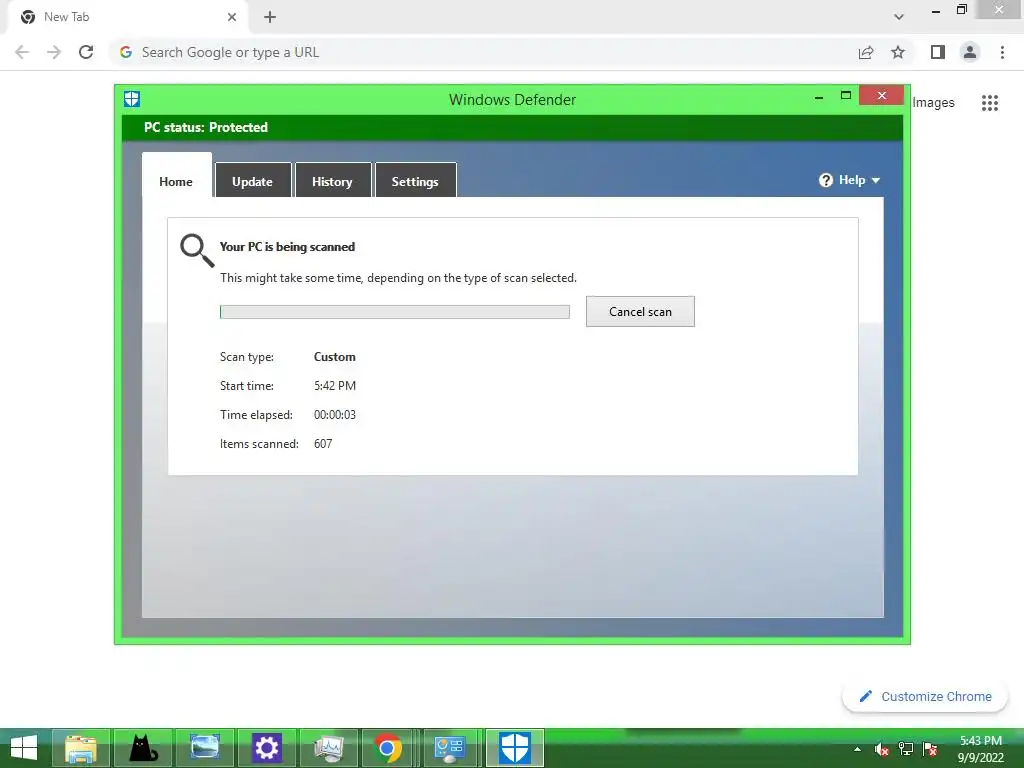The height and width of the screenshot is (768, 1024).
Task: Minimize the Windows Defender window
Action: coord(819,97)
